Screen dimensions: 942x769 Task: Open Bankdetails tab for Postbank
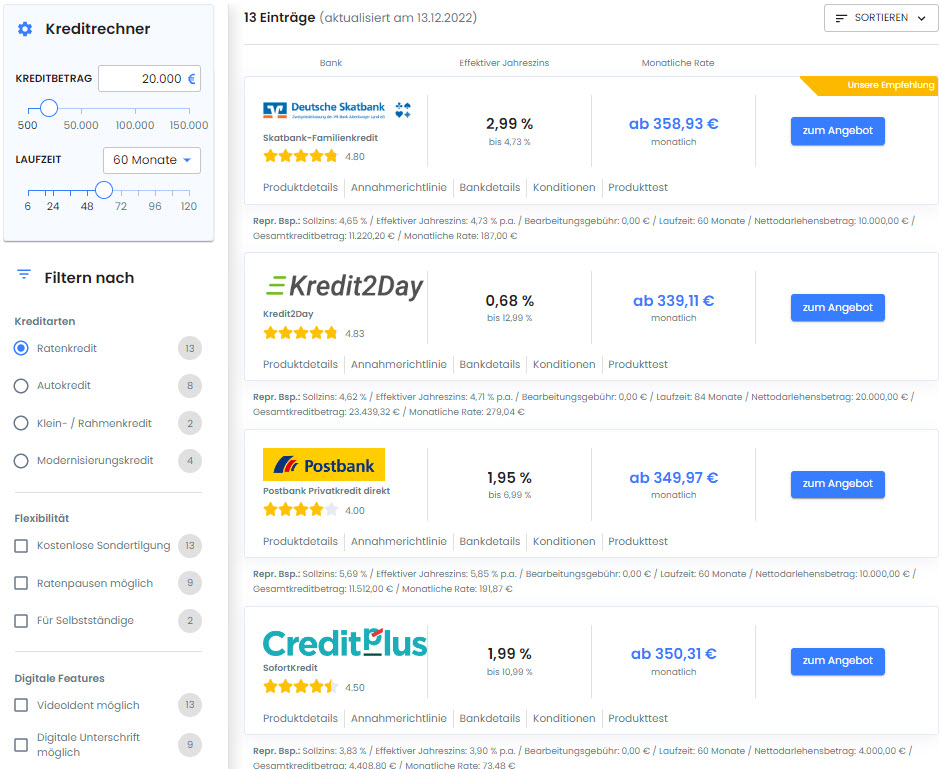point(490,541)
